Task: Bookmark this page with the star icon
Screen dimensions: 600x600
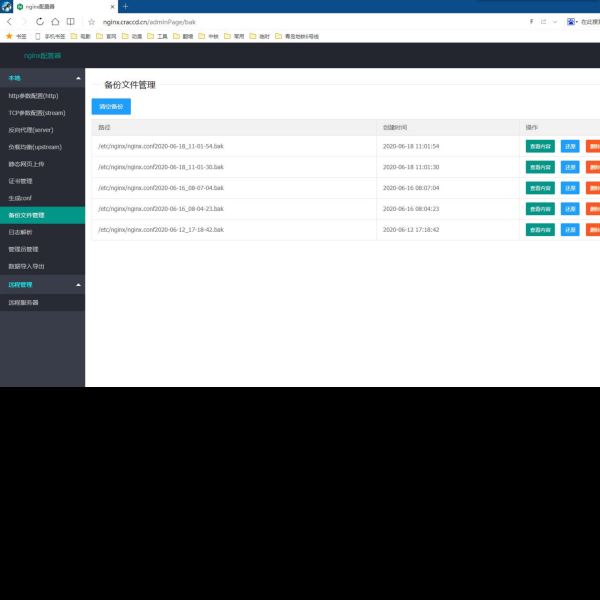Action: point(91,22)
